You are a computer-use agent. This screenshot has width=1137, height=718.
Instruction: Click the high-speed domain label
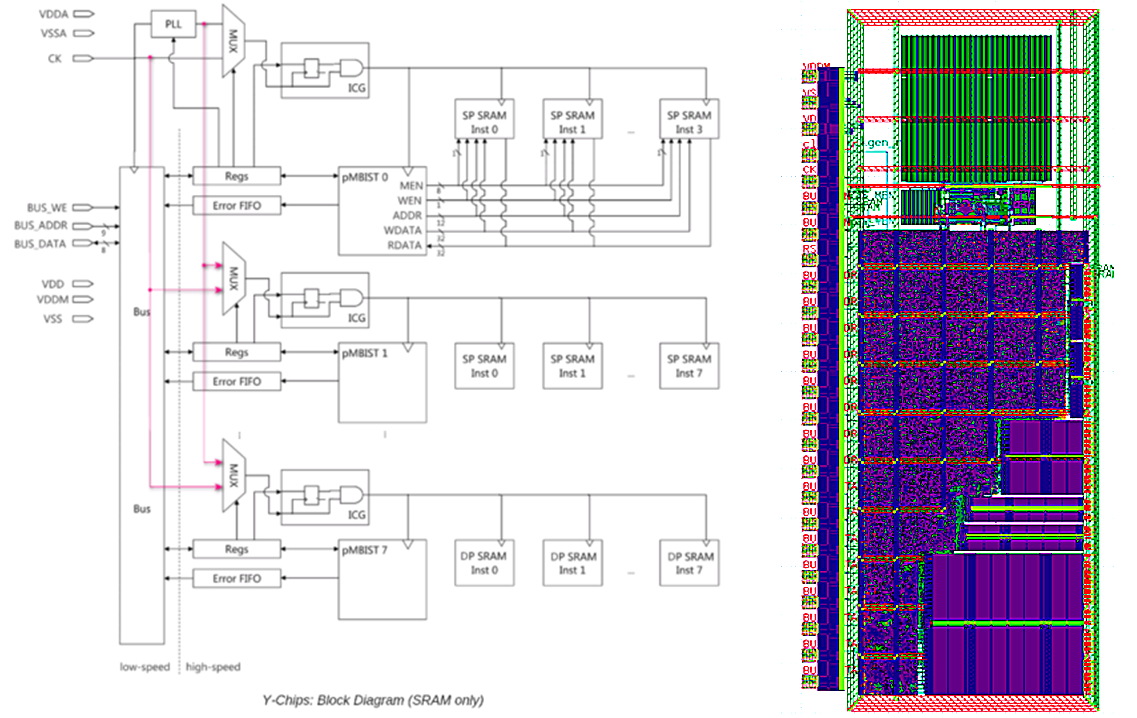212,667
